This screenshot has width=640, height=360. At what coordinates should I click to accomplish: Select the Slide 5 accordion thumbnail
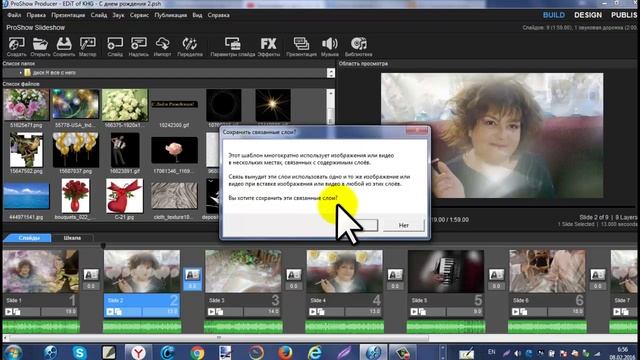446,271
